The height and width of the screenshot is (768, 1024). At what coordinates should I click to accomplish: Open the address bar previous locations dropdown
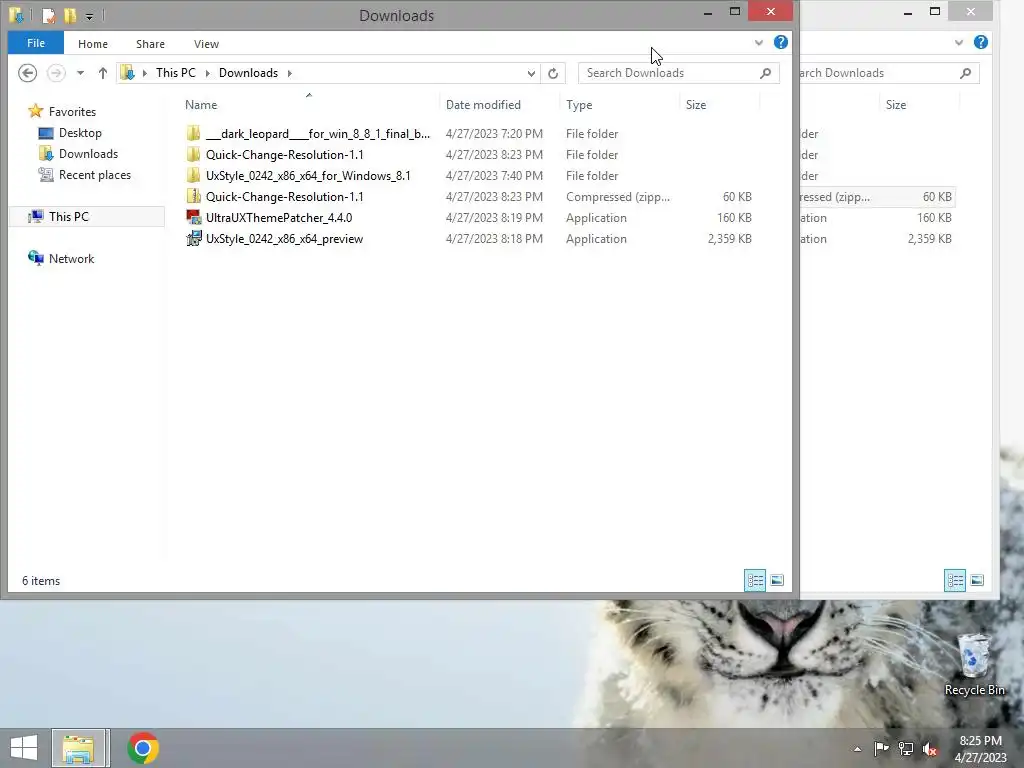[x=531, y=73]
